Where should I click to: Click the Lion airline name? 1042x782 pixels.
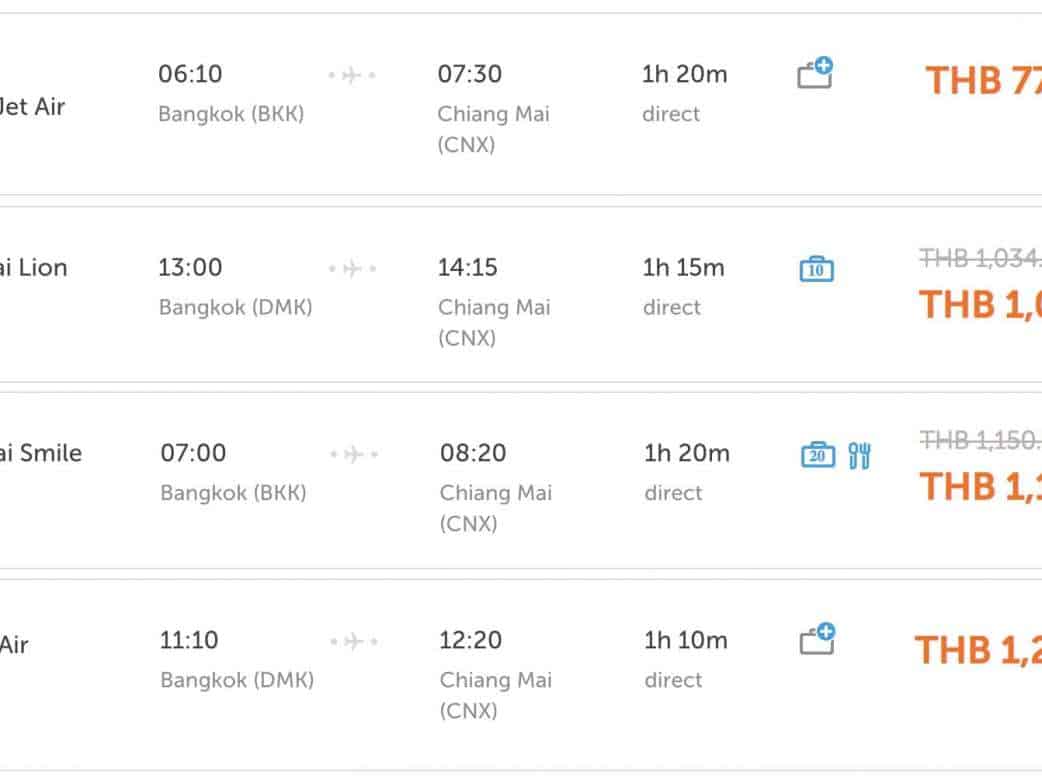[x=33, y=268]
